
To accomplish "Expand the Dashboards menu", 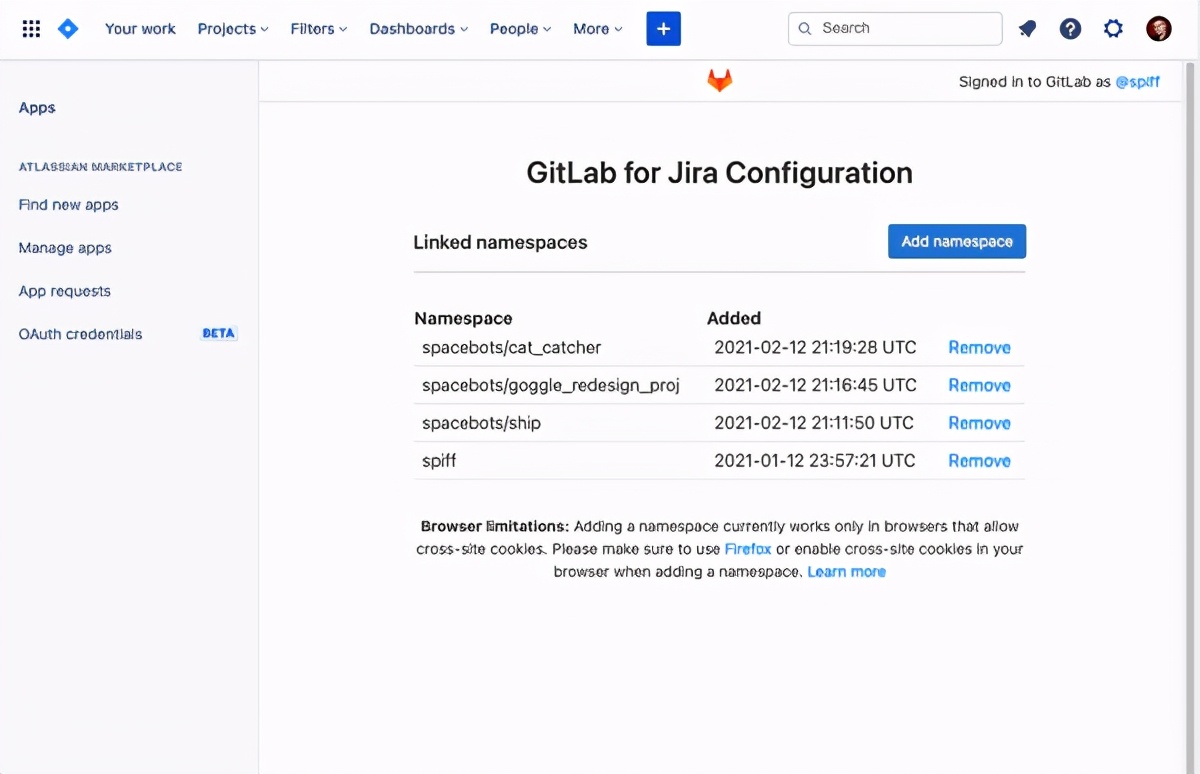I will pos(418,29).
